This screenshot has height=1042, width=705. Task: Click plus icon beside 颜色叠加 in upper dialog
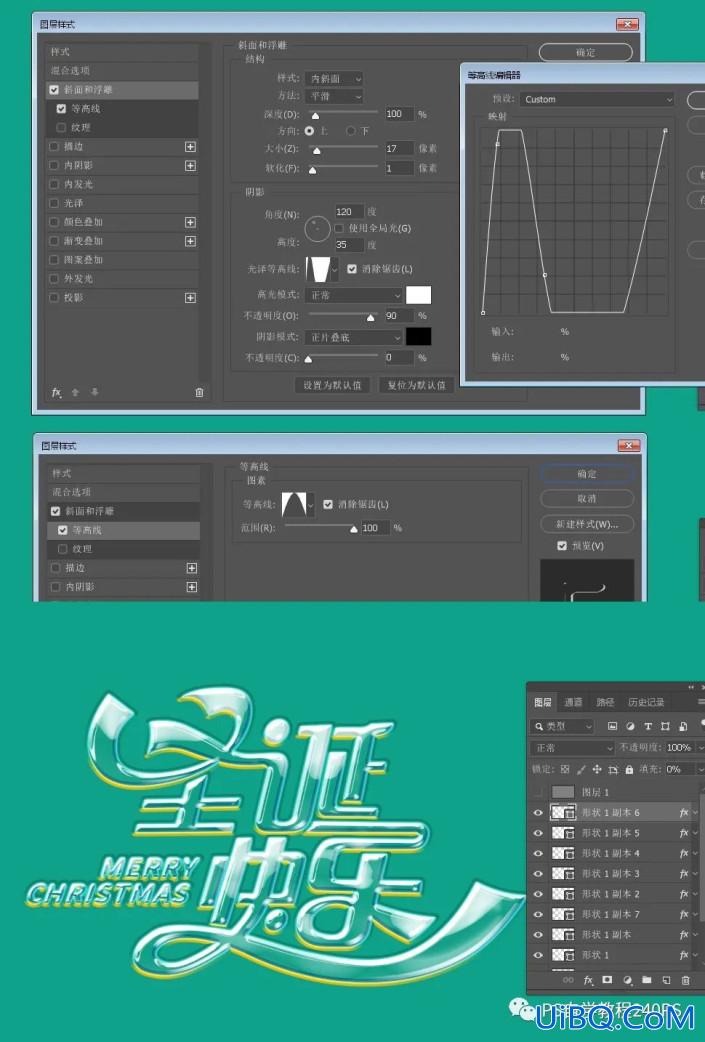point(190,222)
